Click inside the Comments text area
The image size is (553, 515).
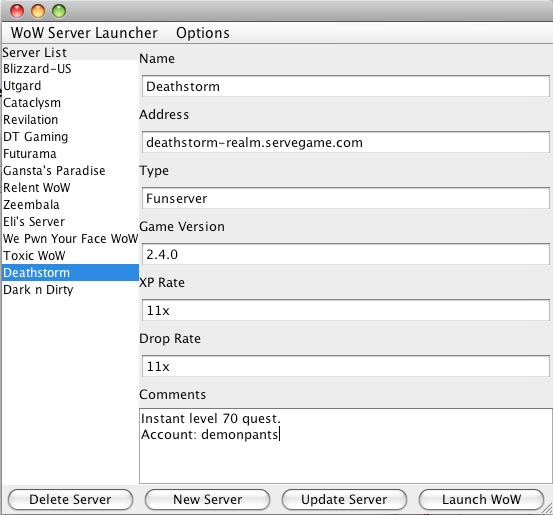346,446
